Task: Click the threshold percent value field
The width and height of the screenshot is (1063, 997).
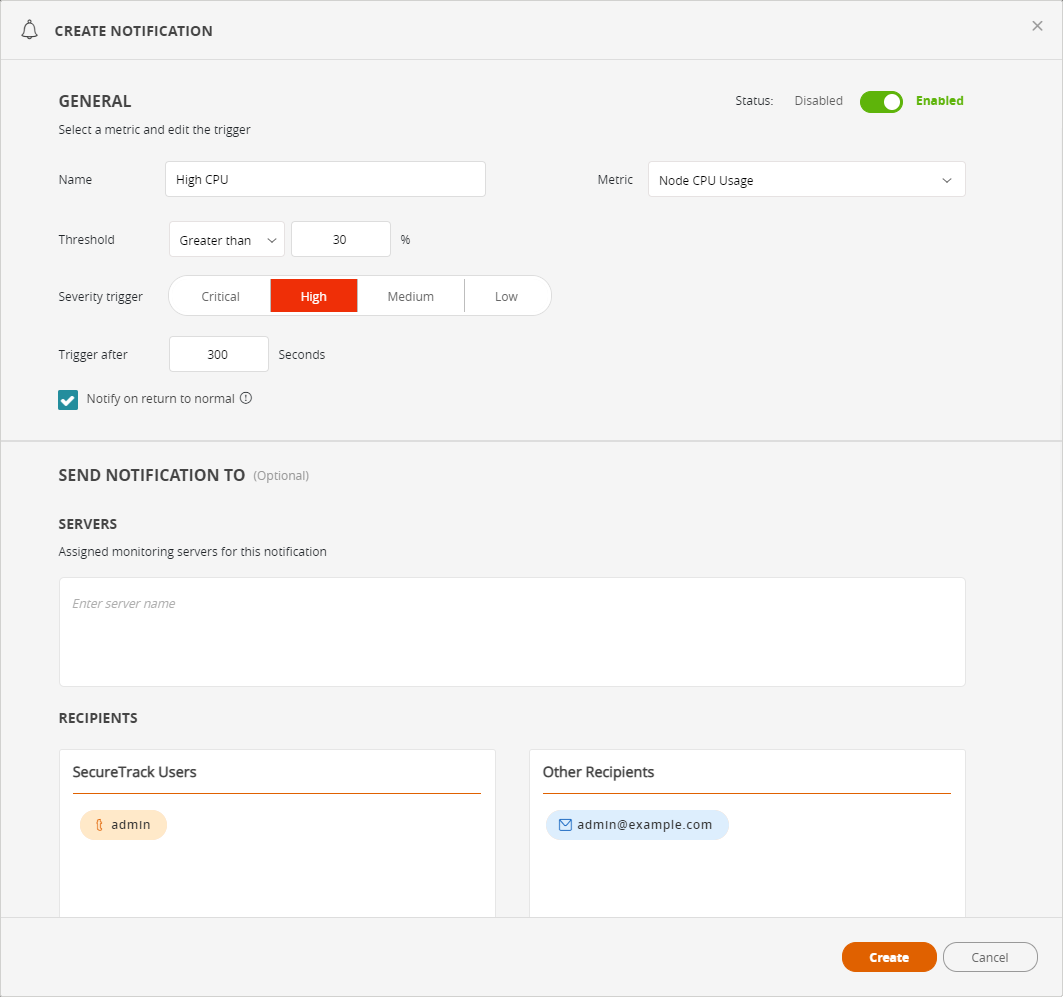Action: click(x=340, y=240)
